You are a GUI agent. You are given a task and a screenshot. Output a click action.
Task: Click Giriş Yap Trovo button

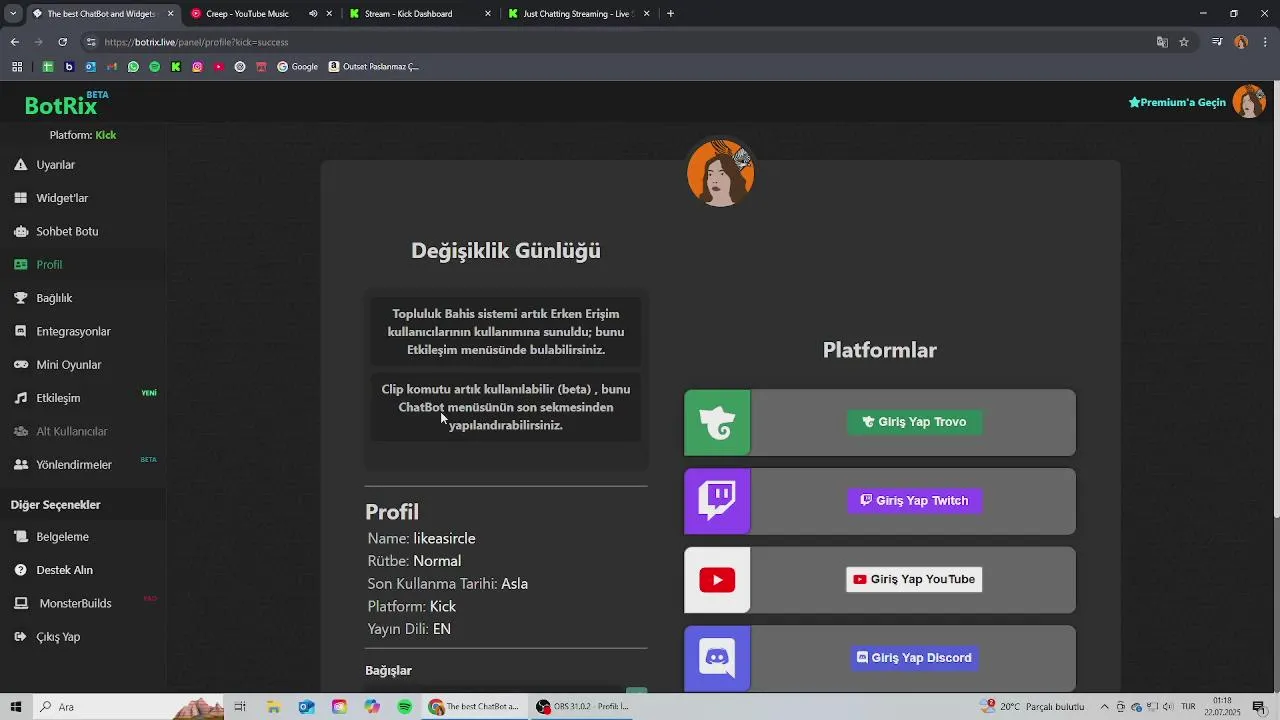pos(914,422)
